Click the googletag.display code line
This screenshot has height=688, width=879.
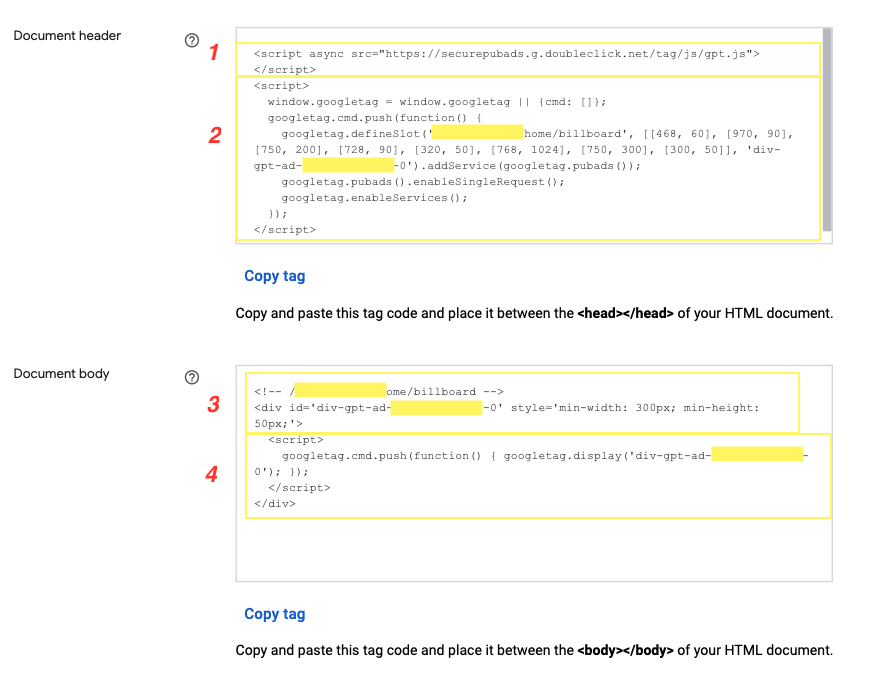545,456
